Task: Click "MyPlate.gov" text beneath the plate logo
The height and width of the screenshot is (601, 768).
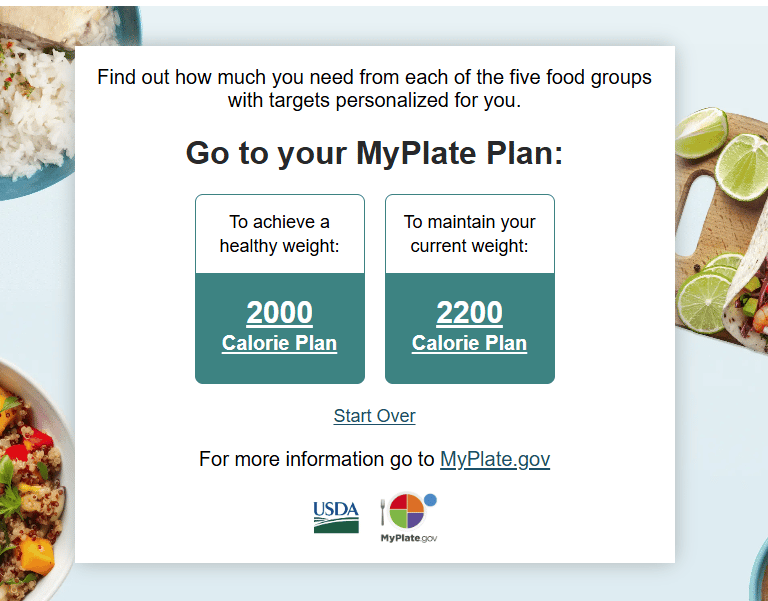Action: pyautogui.click(x=408, y=539)
